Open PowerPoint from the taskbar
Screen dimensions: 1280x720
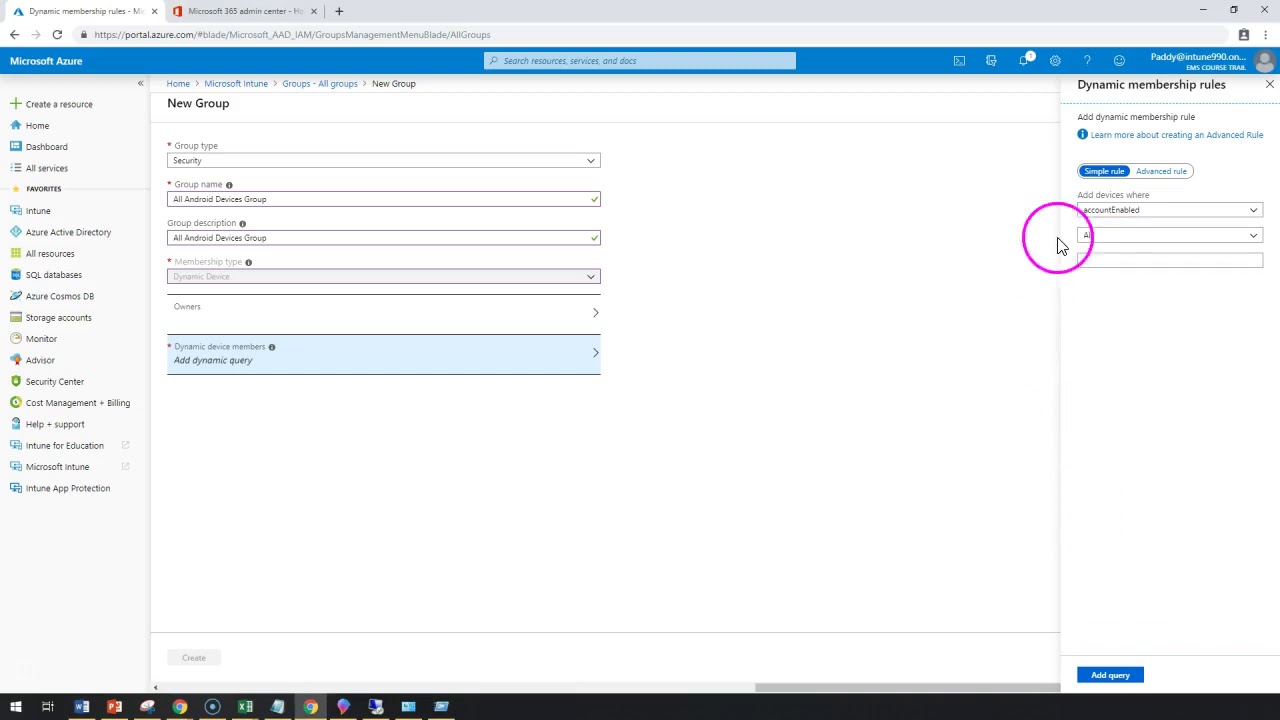click(114, 707)
